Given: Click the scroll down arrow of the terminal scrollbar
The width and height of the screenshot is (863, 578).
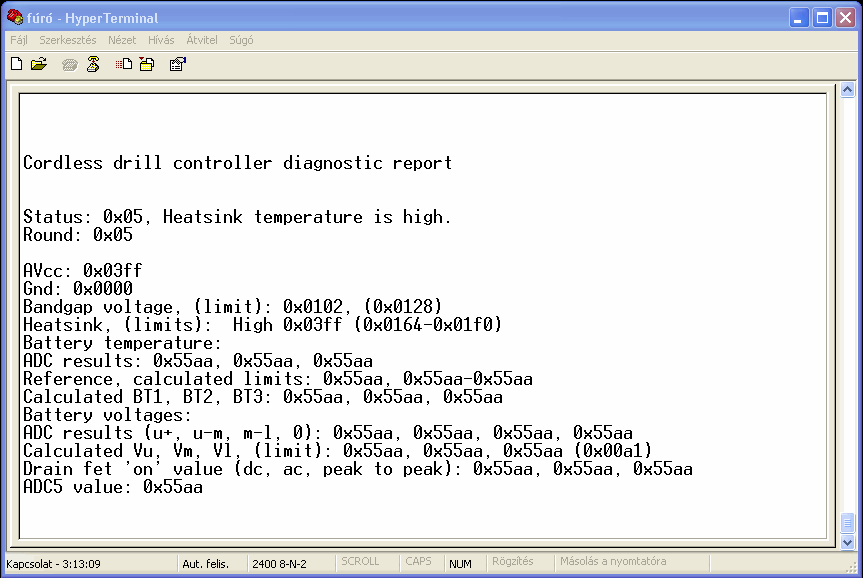Looking at the screenshot, I should [x=848, y=542].
